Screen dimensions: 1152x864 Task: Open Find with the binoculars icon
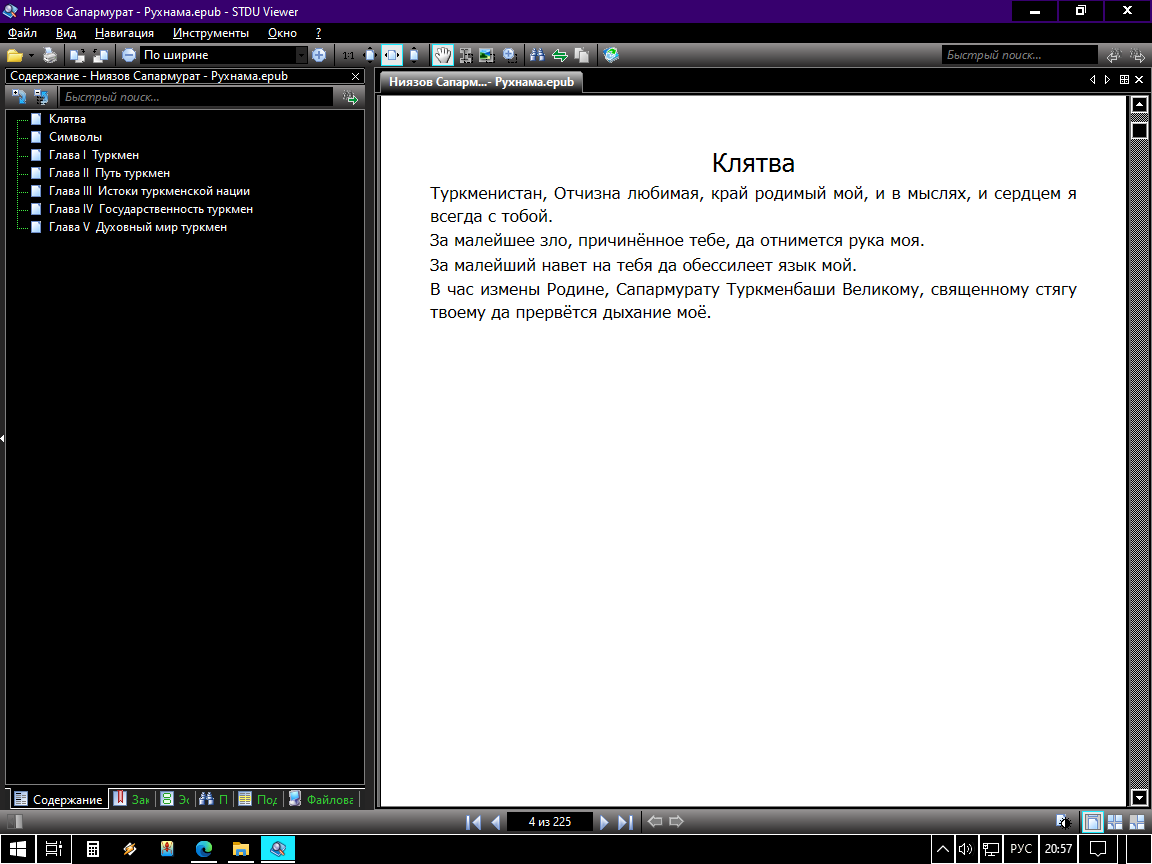pos(537,55)
